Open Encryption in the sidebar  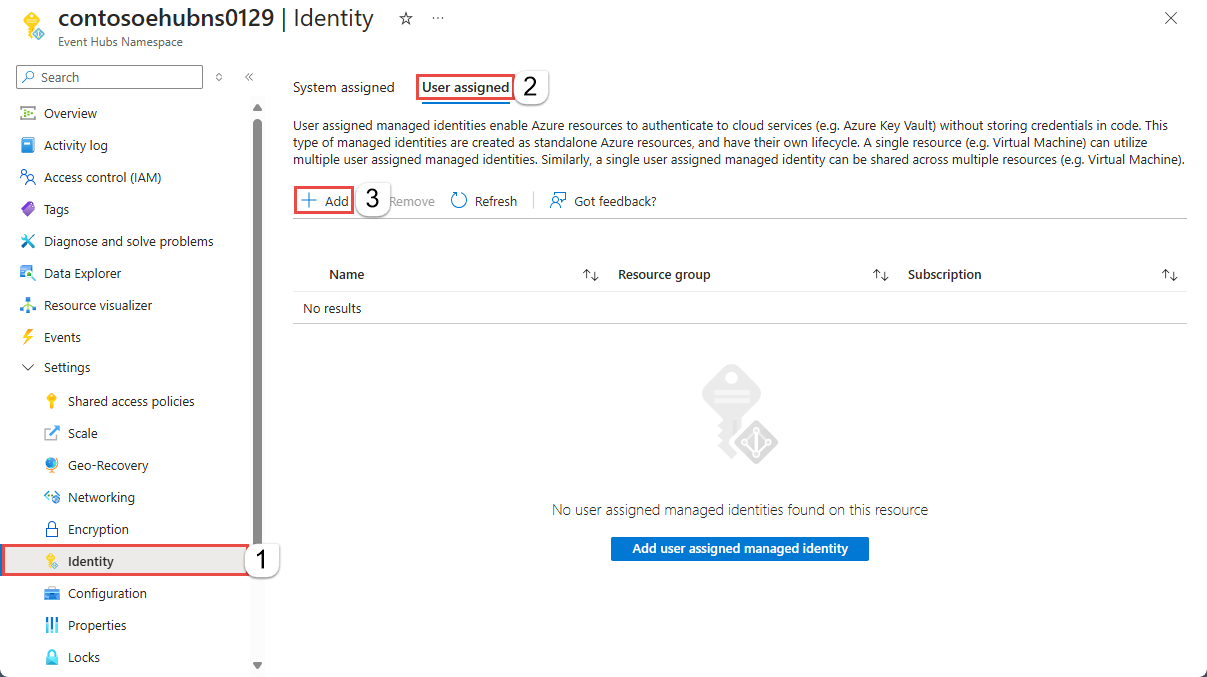[98, 529]
